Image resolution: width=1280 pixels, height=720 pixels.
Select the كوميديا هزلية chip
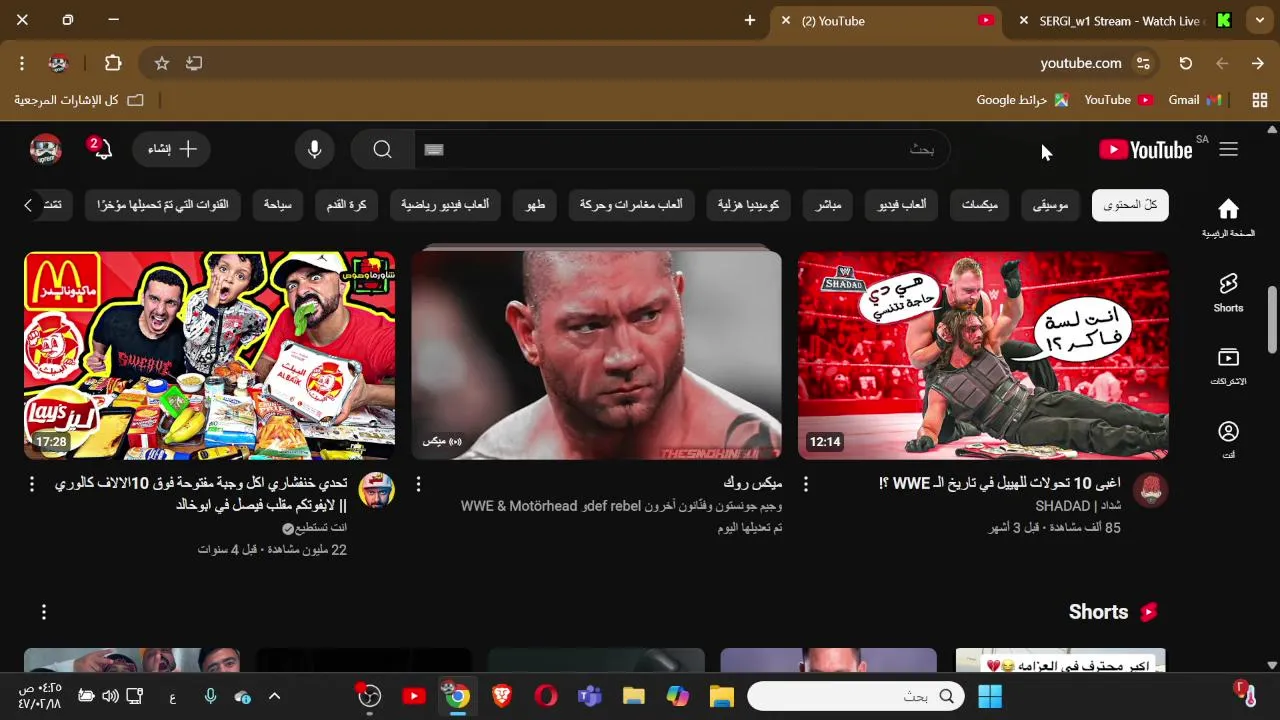pyautogui.click(x=748, y=205)
